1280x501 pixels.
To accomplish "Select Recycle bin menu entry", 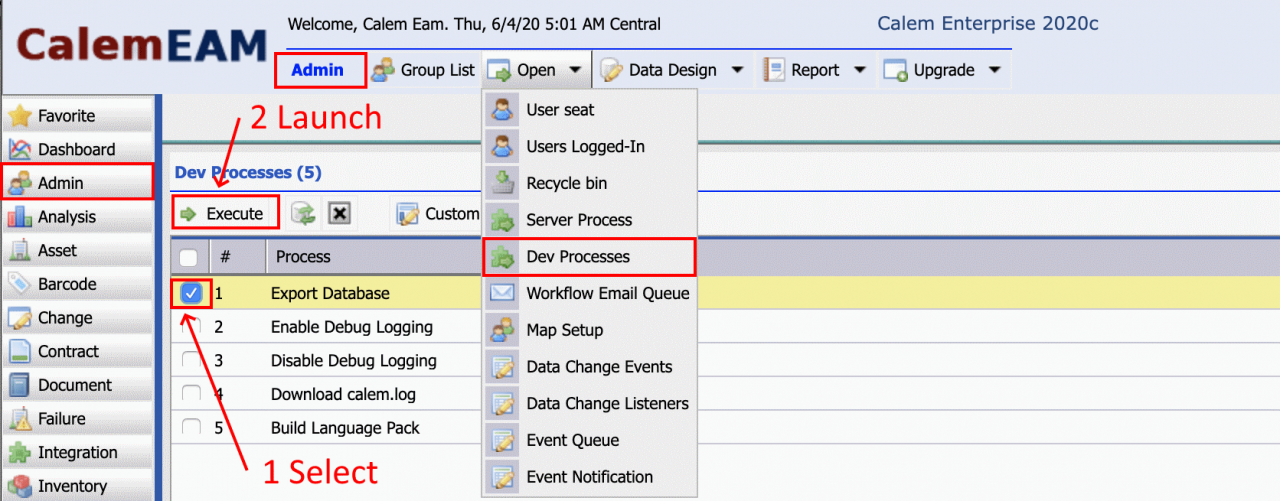I will (589, 183).
